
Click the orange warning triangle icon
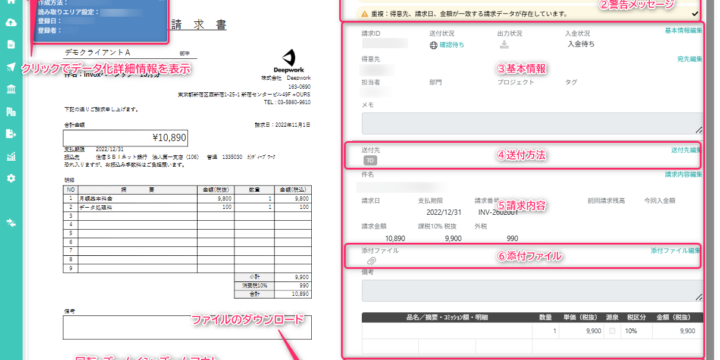(x=365, y=14)
